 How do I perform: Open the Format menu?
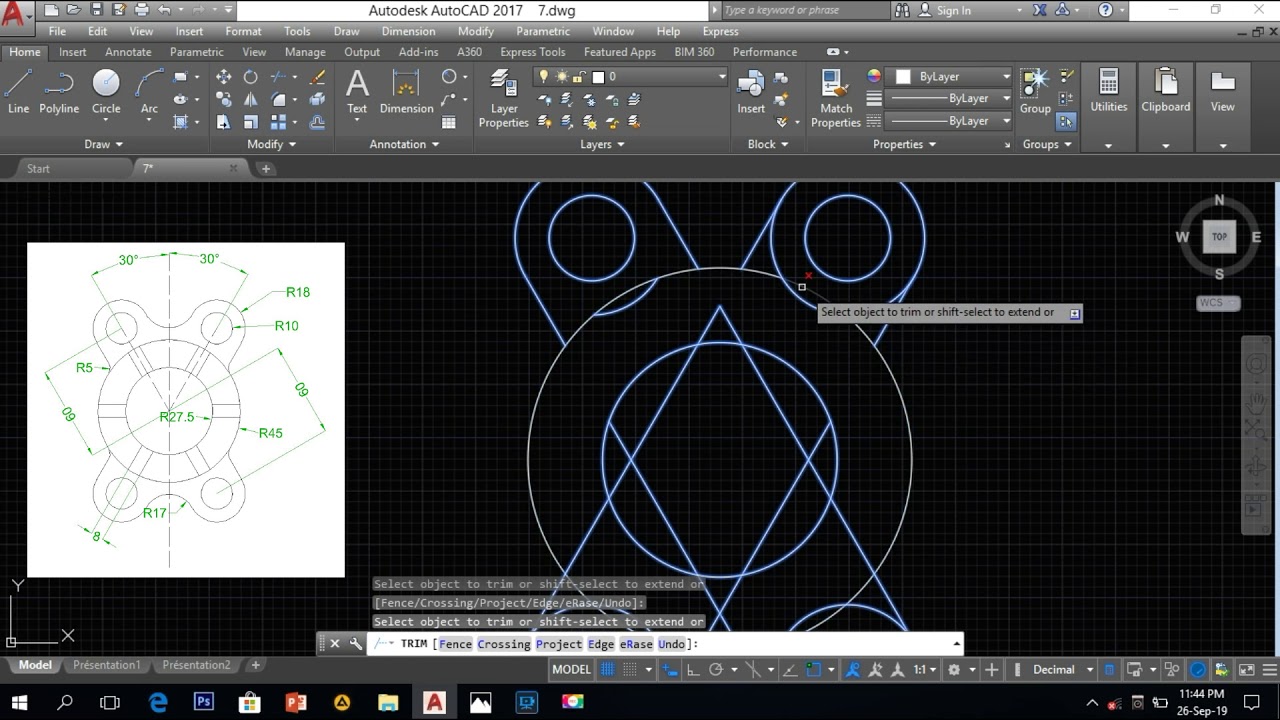click(x=243, y=31)
